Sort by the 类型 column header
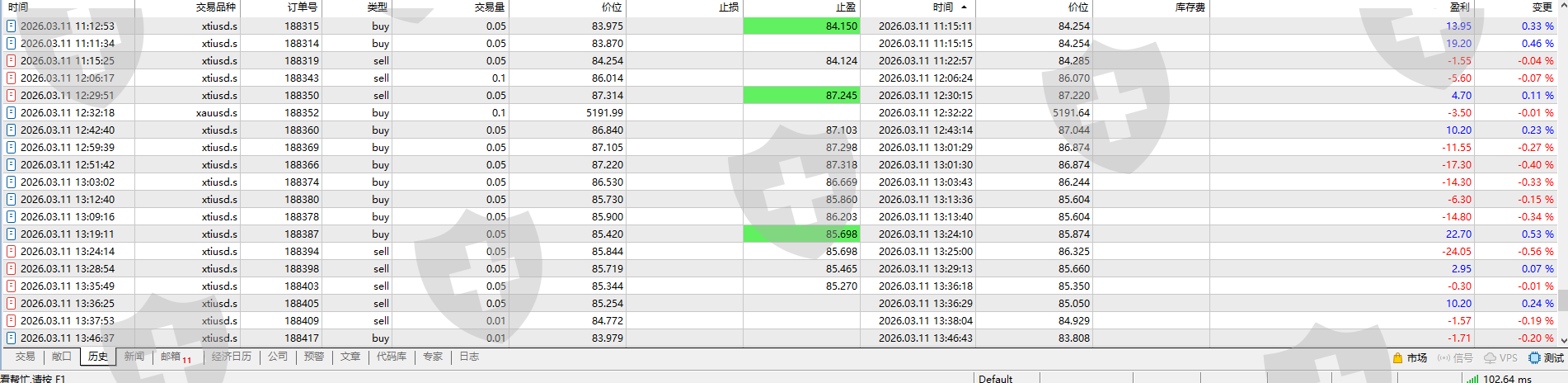The image size is (1568, 383). click(356, 7)
